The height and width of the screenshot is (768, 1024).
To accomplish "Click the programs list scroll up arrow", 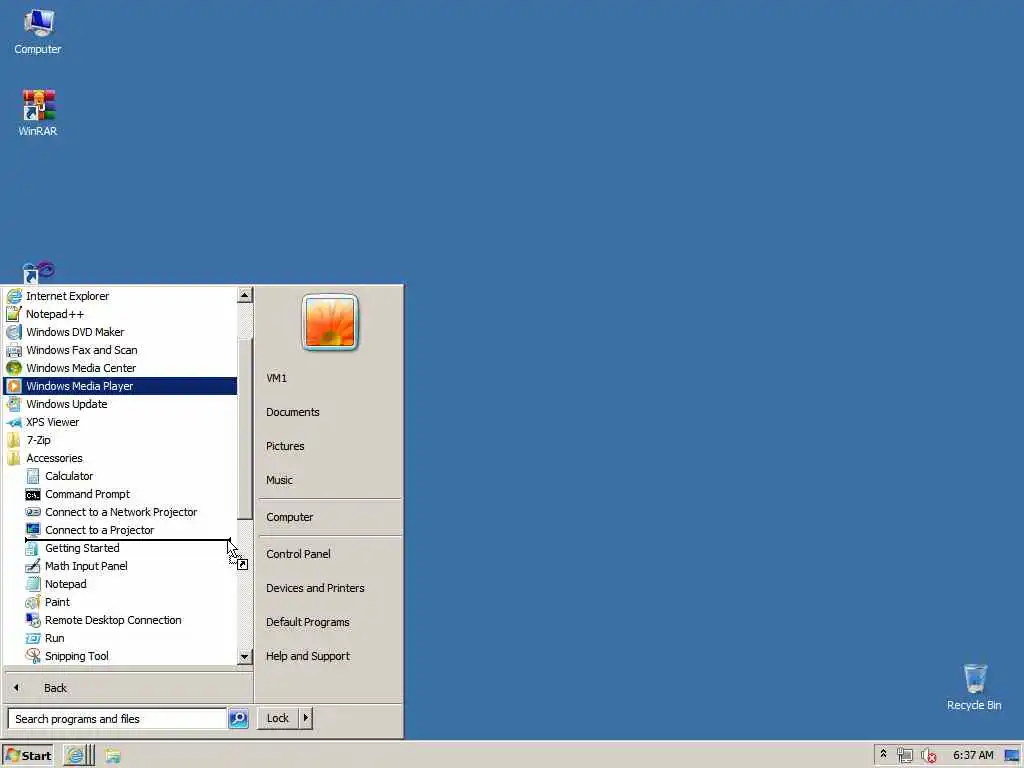I will click(244, 295).
